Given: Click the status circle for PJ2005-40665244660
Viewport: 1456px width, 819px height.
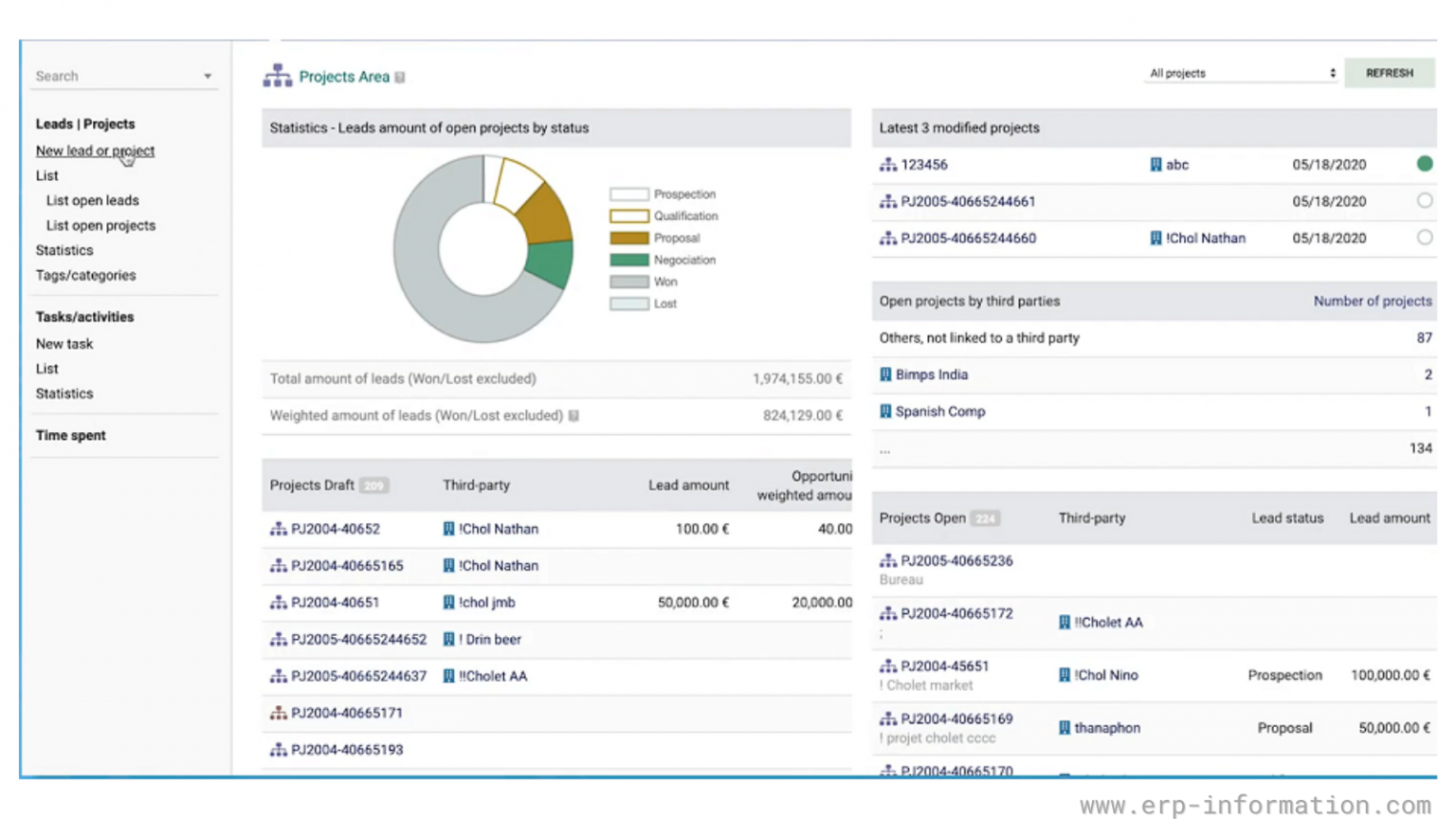Looking at the screenshot, I should [x=1424, y=238].
